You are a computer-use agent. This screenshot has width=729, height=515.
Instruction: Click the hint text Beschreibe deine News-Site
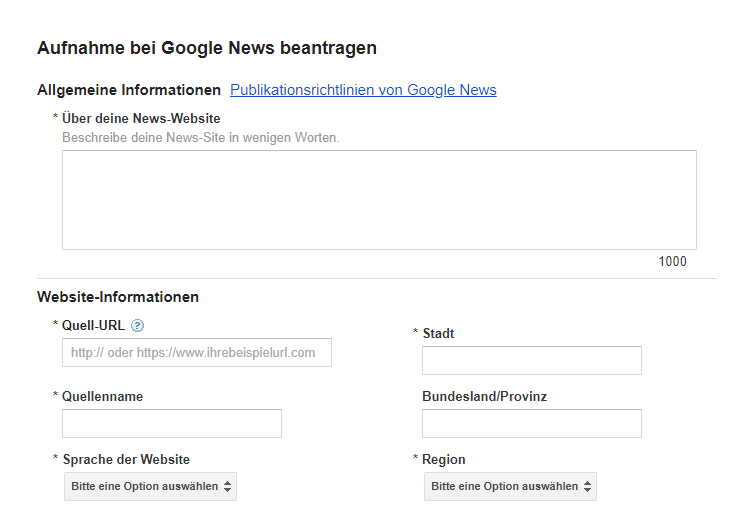click(x=201, y=138)
